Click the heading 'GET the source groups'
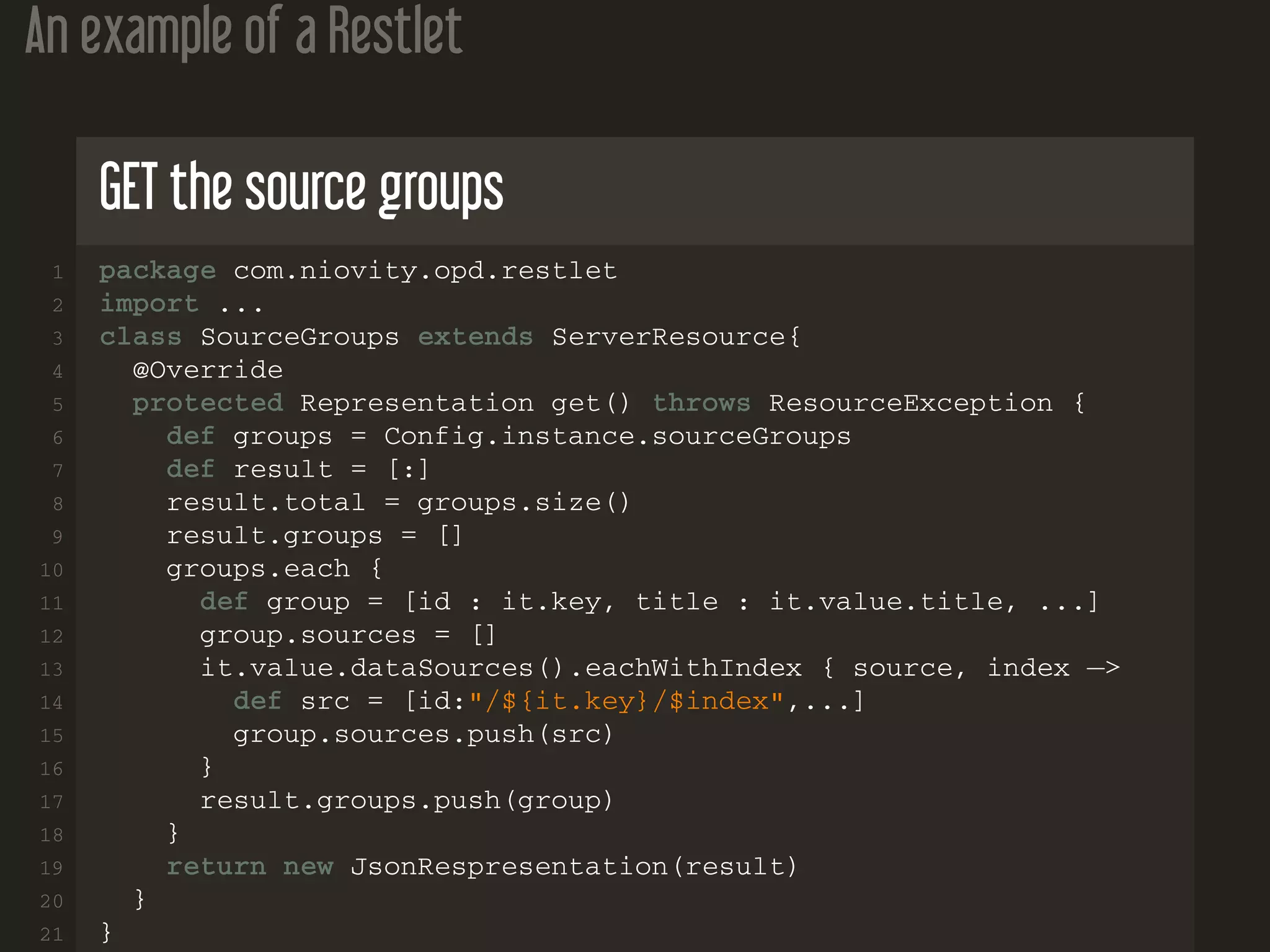 pyautogui.click(x=301, y=188)
